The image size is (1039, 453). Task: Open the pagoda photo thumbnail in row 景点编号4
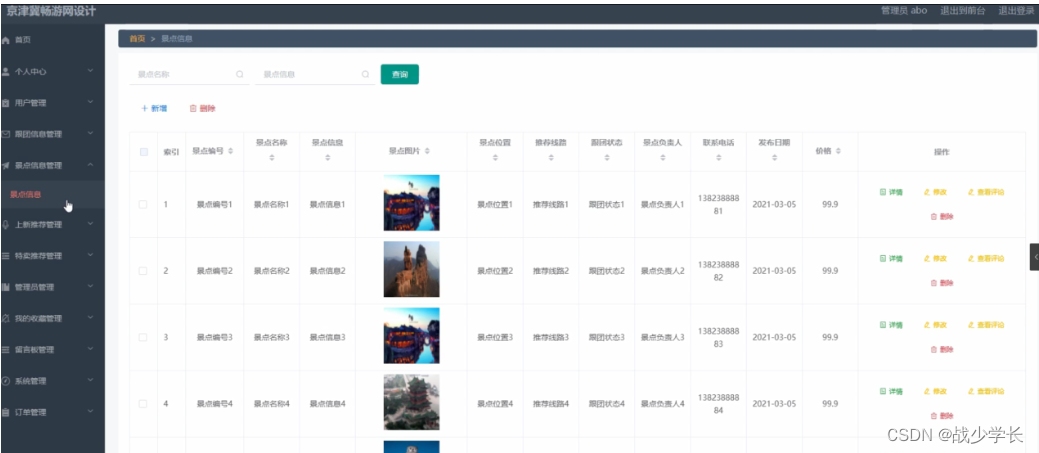411,402
